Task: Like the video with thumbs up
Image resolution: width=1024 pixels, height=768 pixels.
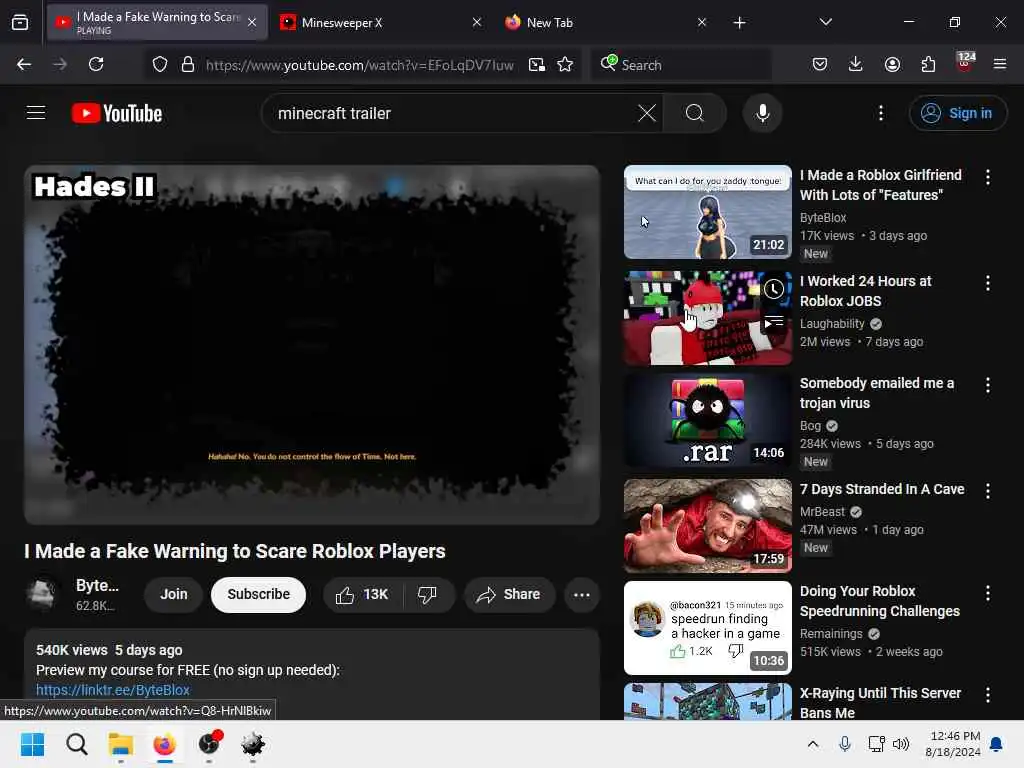Action: click(x=362, y=594)
